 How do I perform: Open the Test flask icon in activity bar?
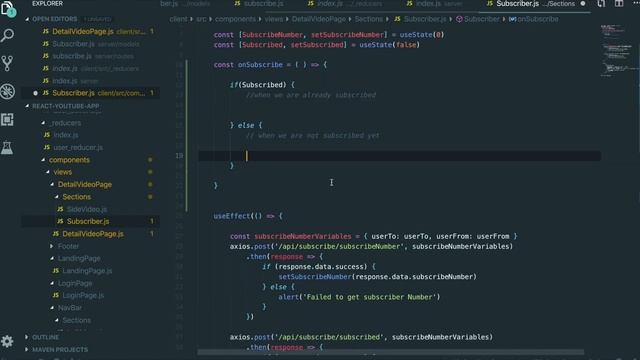tap(7, 148)
